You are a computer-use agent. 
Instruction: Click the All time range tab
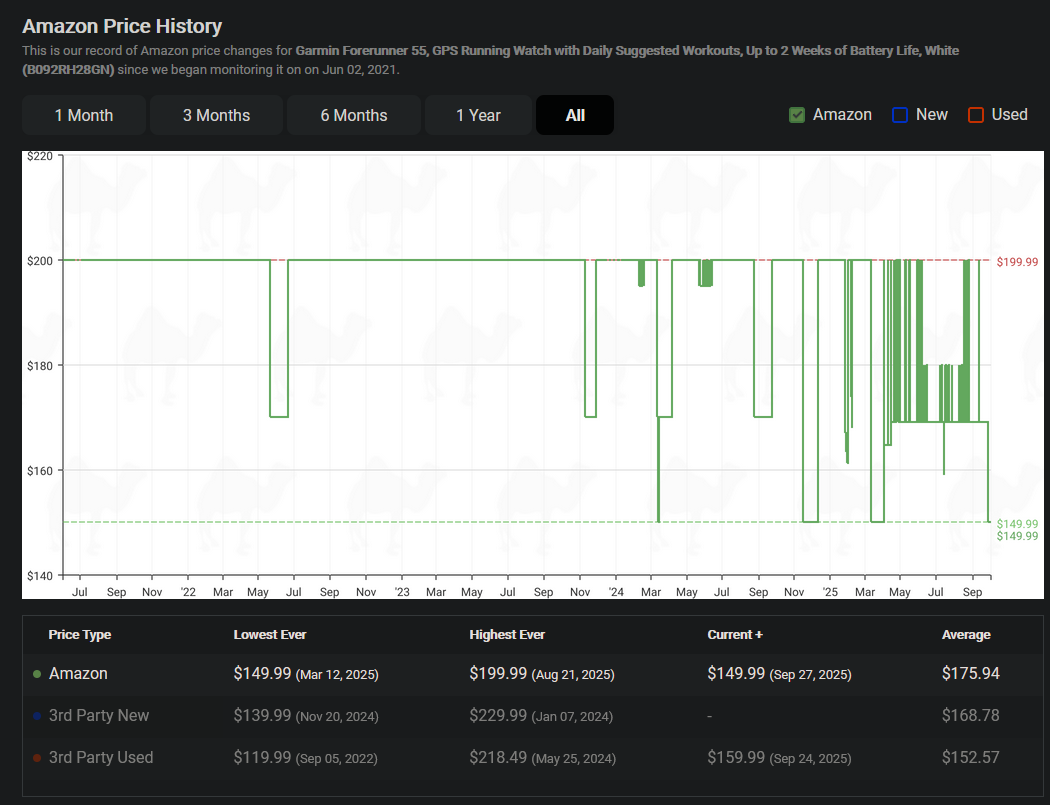(x=575, y=115)
